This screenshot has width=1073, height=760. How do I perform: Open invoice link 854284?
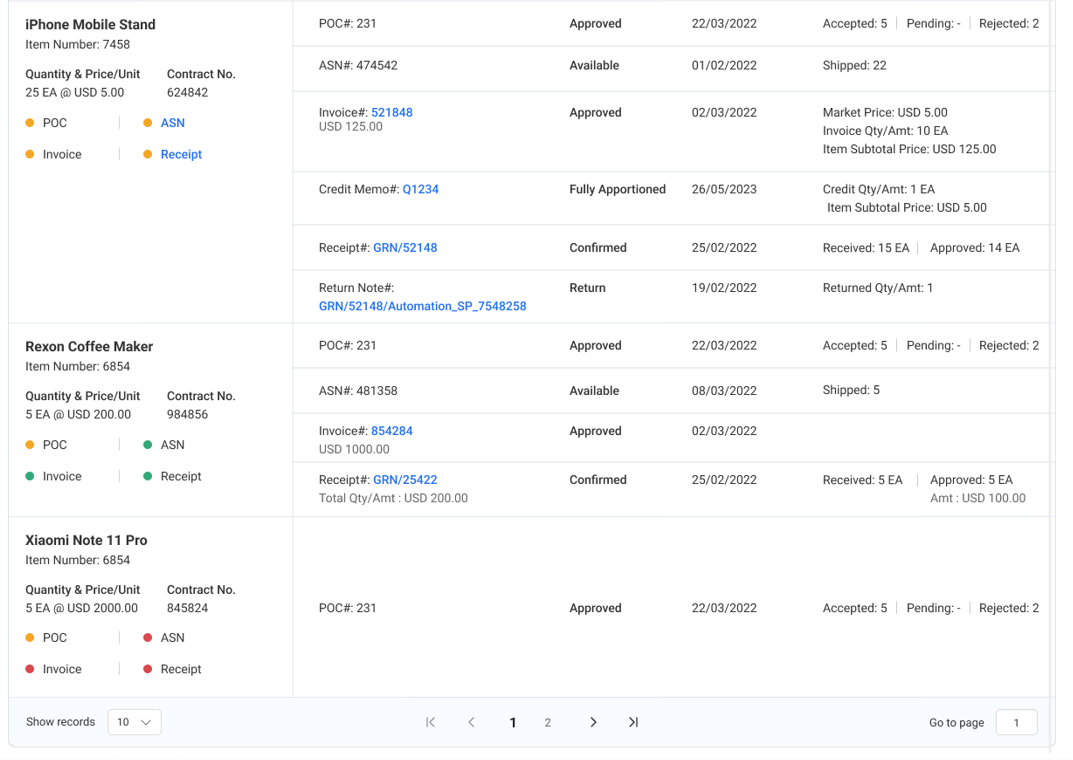click(391, 431)
